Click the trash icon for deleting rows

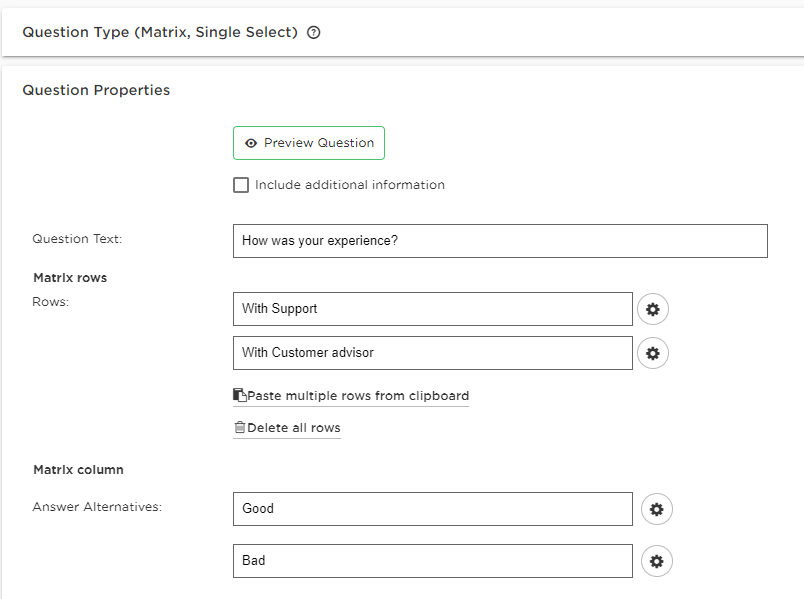(239, 427)
